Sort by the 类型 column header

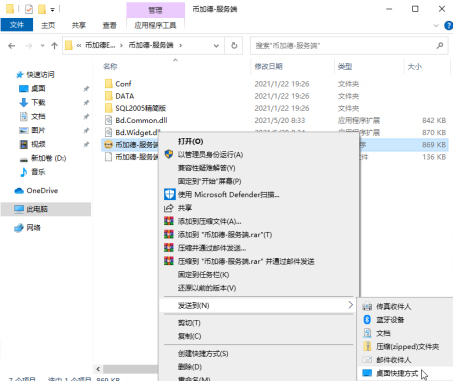(345, 66)
